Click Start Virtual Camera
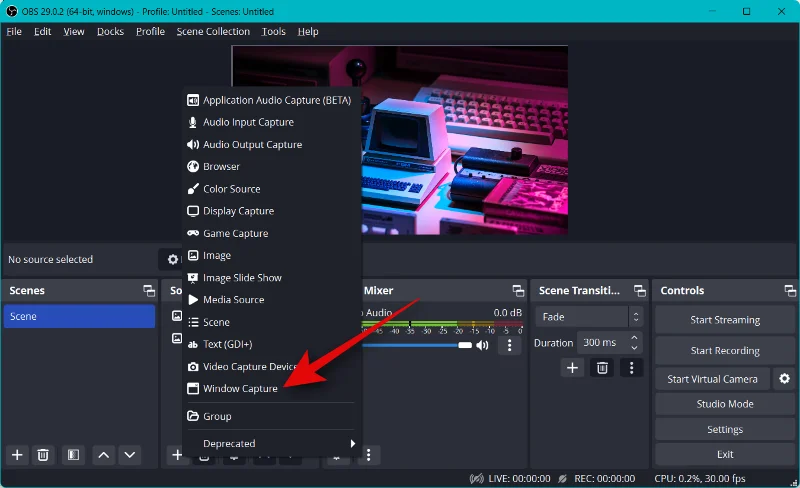The width and height of the screenshot is (800, 488). tap(712, 379)
